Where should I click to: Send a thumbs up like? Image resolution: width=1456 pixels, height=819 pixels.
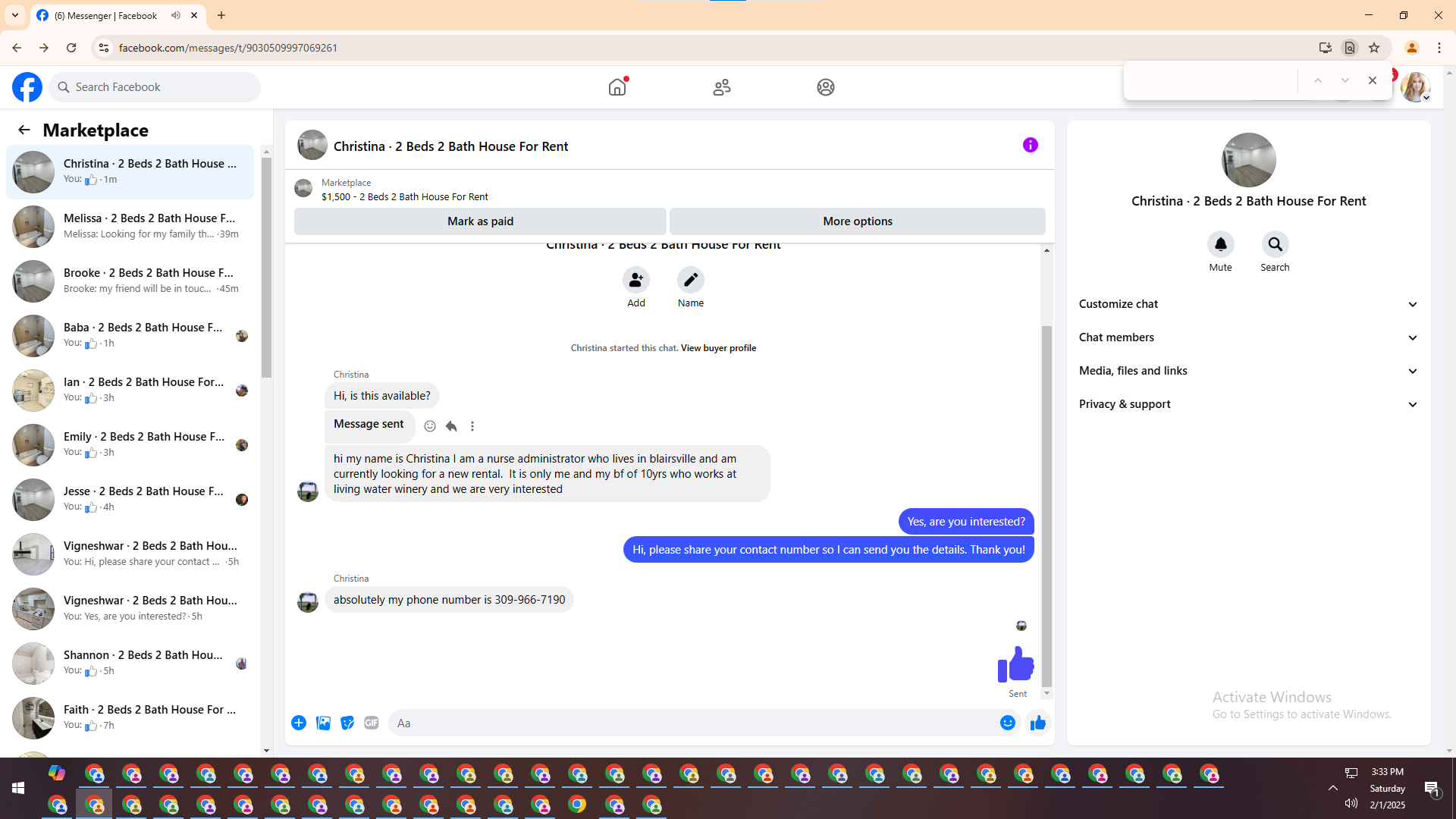[1037, 723]
